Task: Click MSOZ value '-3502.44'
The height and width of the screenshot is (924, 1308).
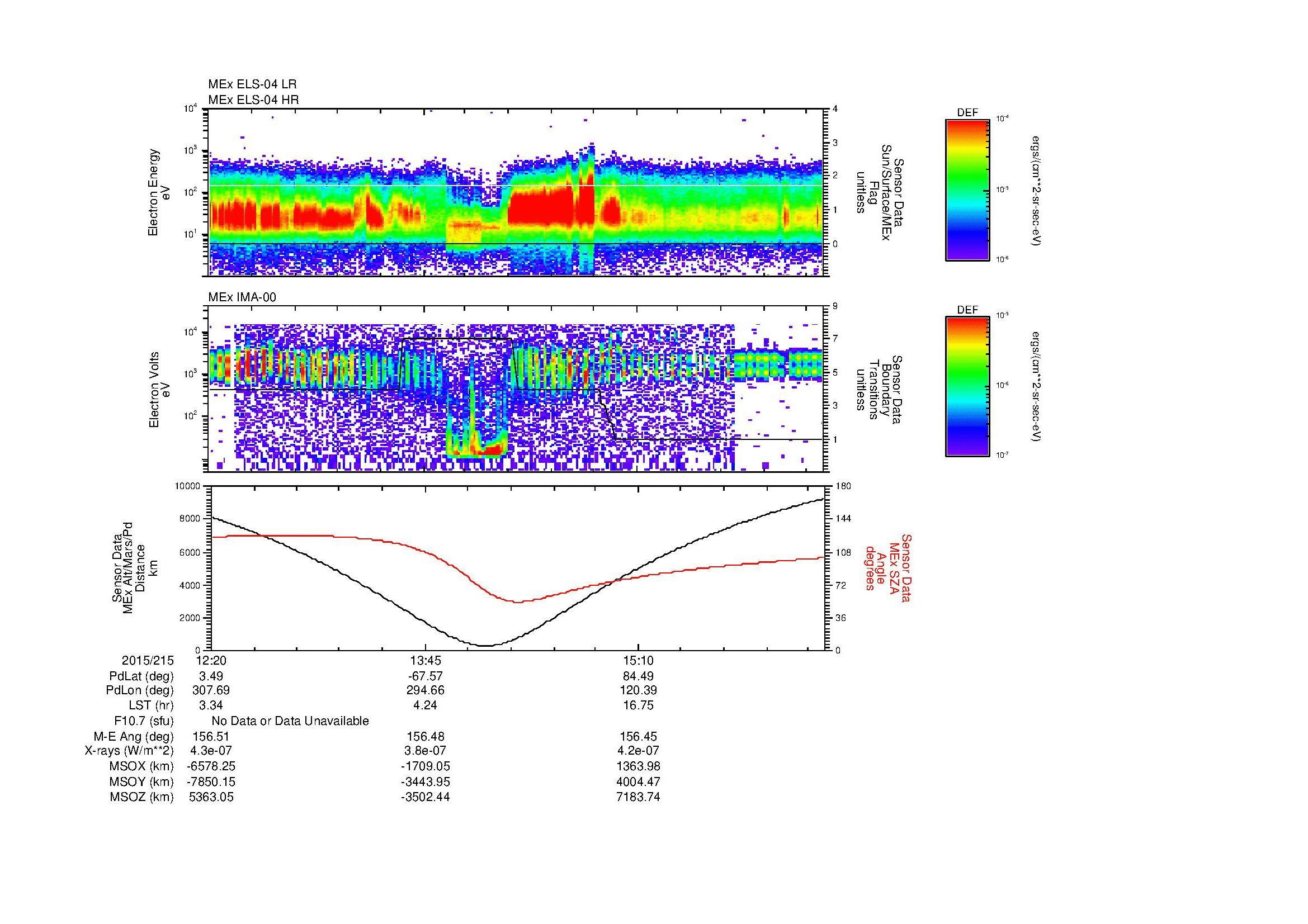Action: 425,797
